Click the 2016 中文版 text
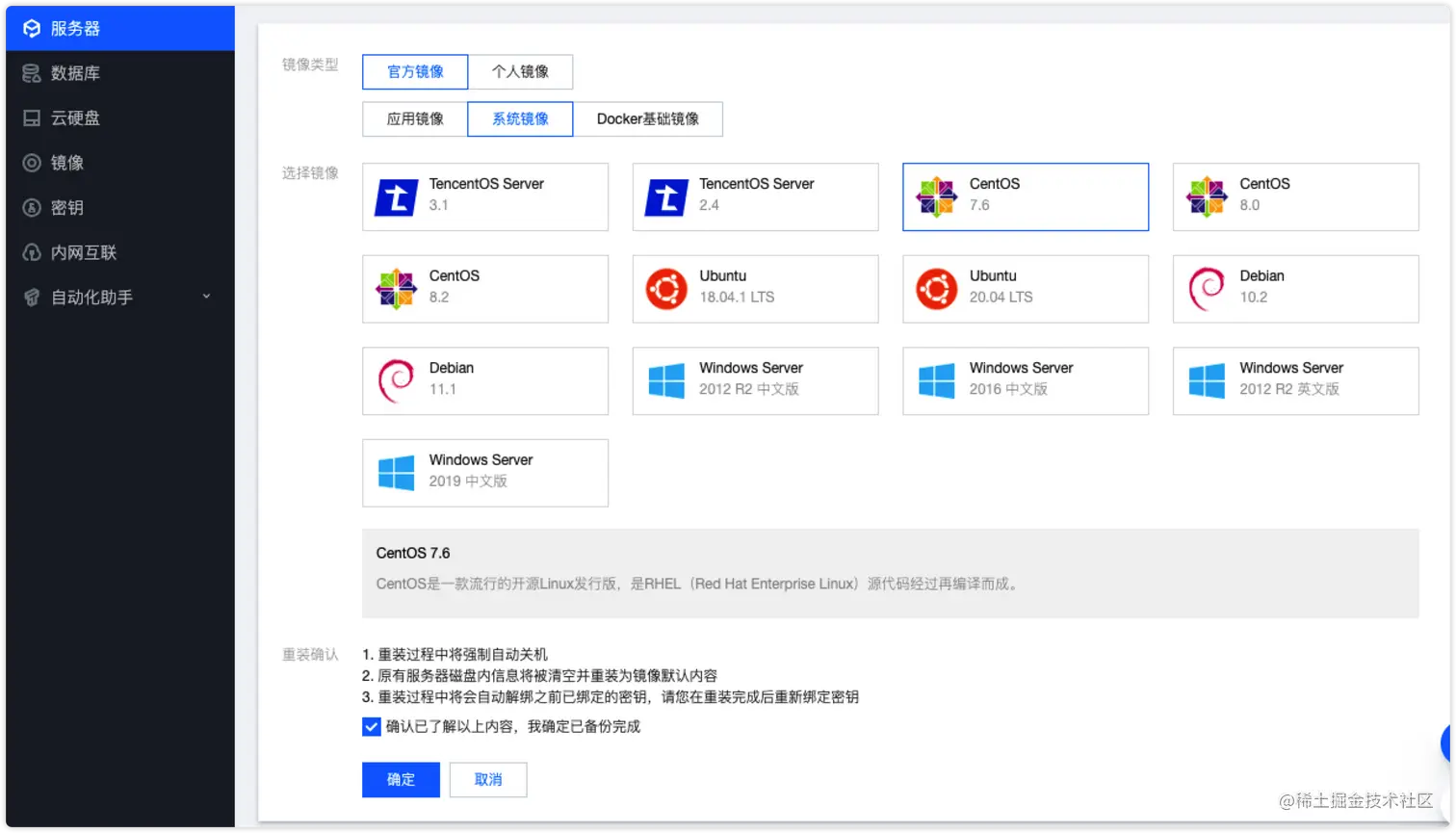 tap(1008, 390)
